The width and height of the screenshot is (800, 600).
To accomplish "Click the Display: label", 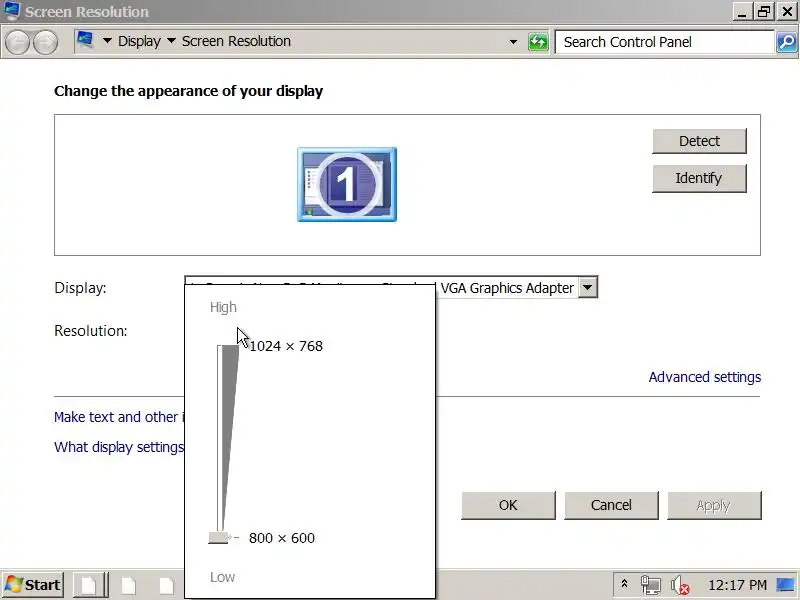I will pos(80,288).
